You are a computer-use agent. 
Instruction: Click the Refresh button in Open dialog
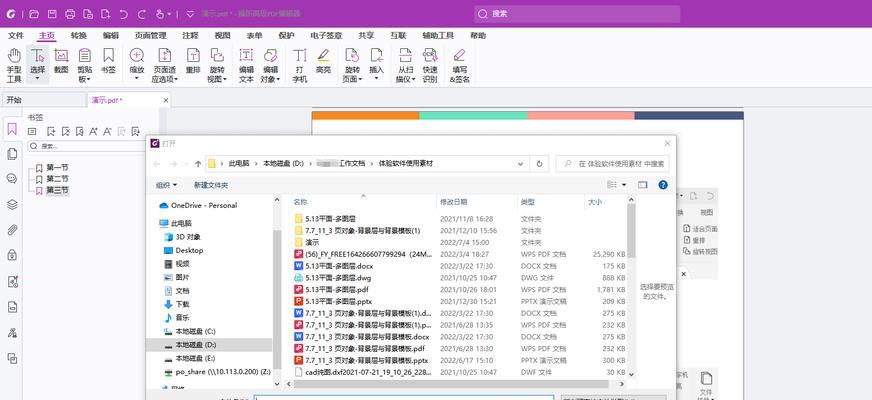click(539, 164)
